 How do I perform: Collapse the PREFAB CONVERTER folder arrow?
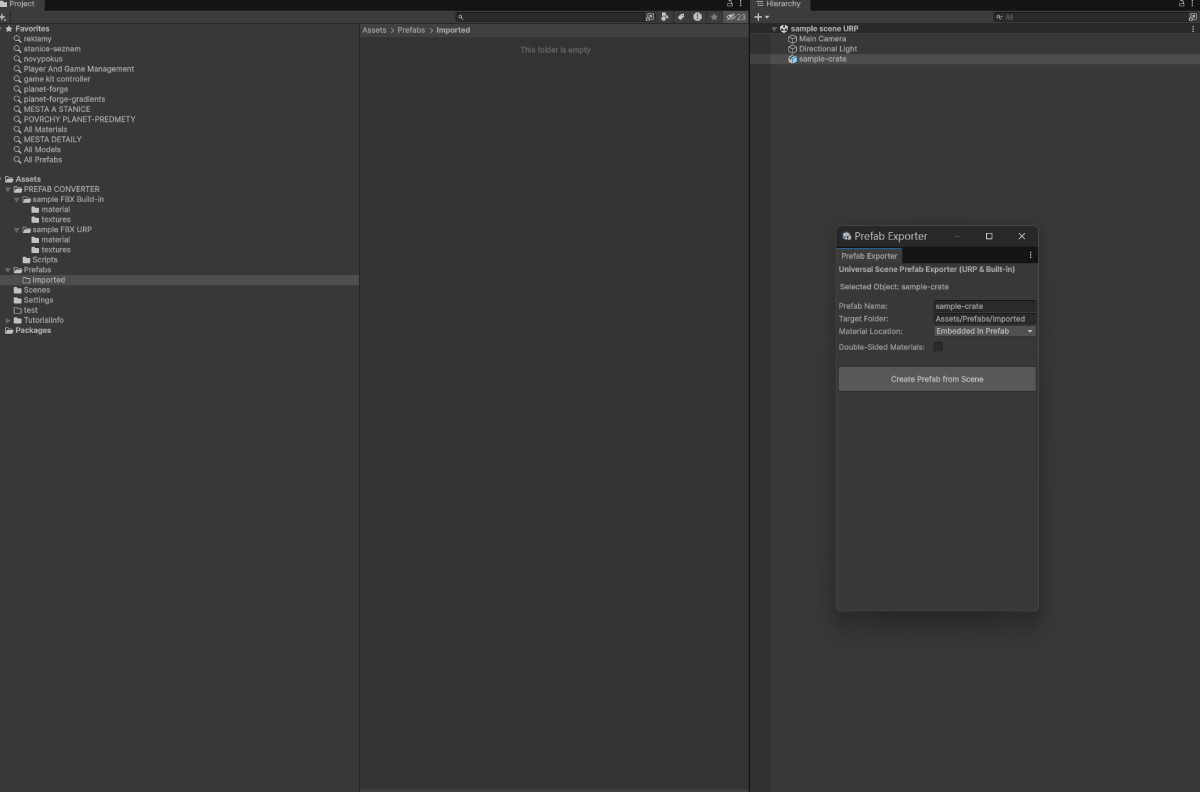click(8, 189)
